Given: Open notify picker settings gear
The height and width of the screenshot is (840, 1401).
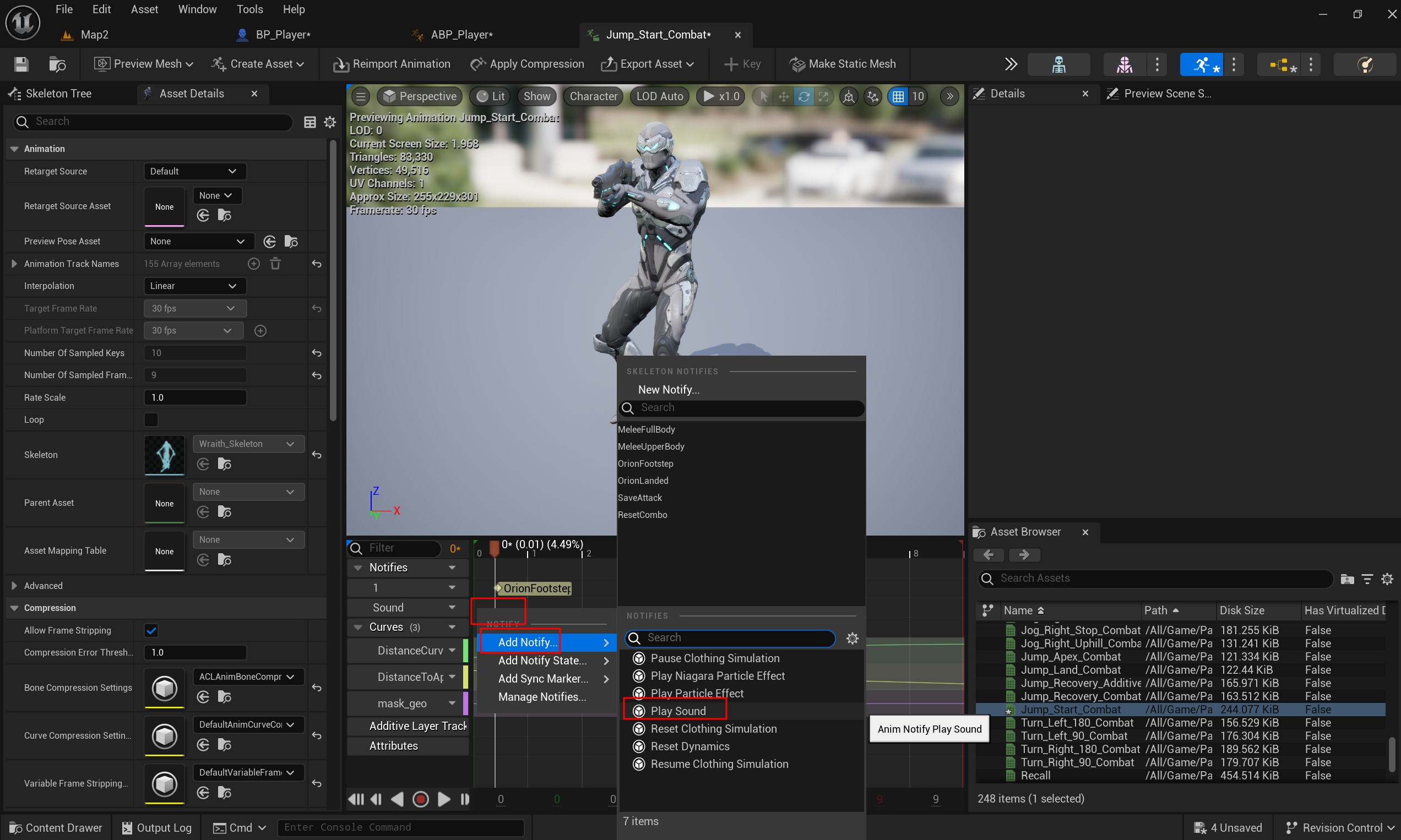Looking at the screenshot, I should click(852, 639).
